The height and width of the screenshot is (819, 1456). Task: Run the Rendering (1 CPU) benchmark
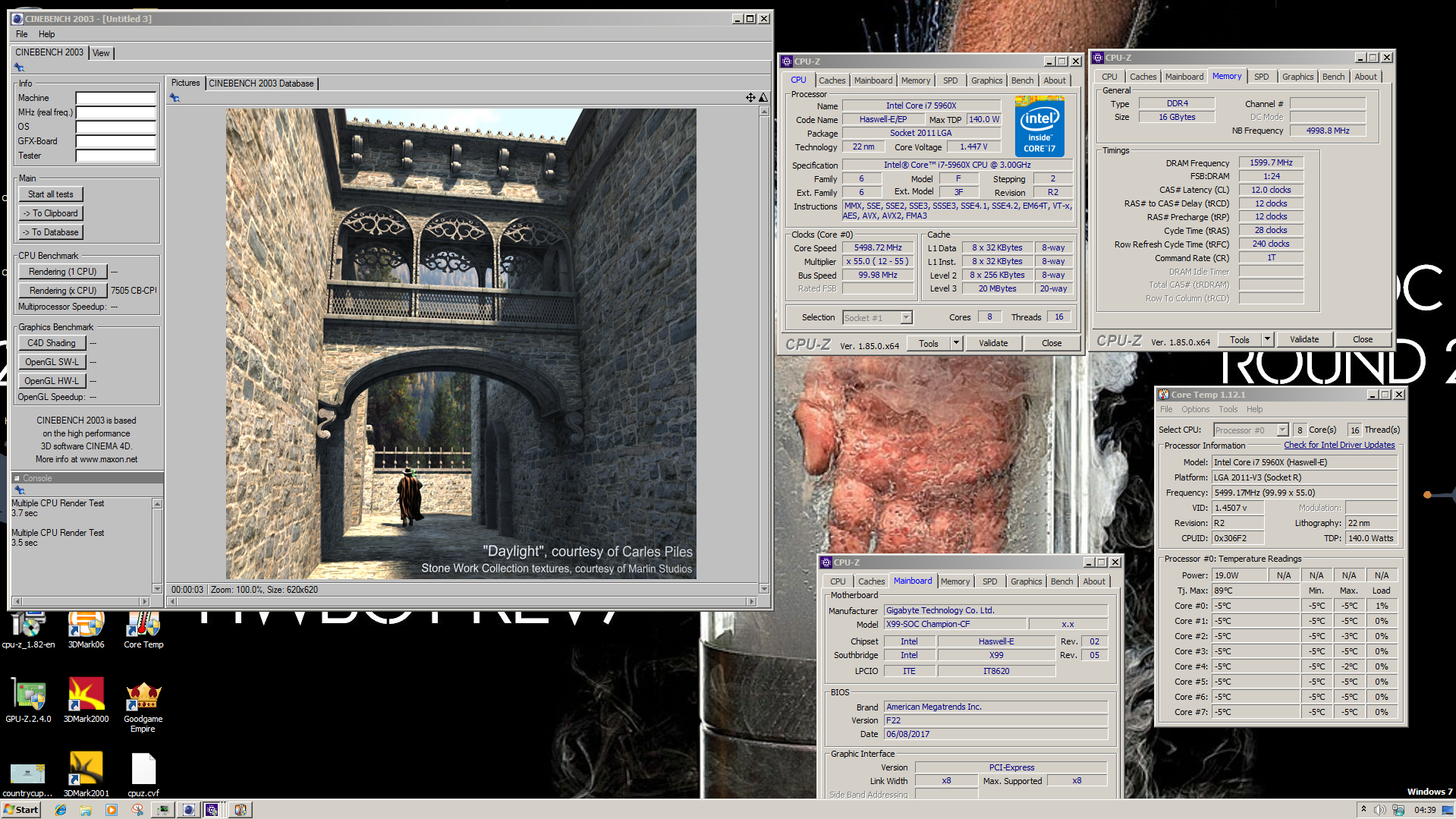click(62, 272)
